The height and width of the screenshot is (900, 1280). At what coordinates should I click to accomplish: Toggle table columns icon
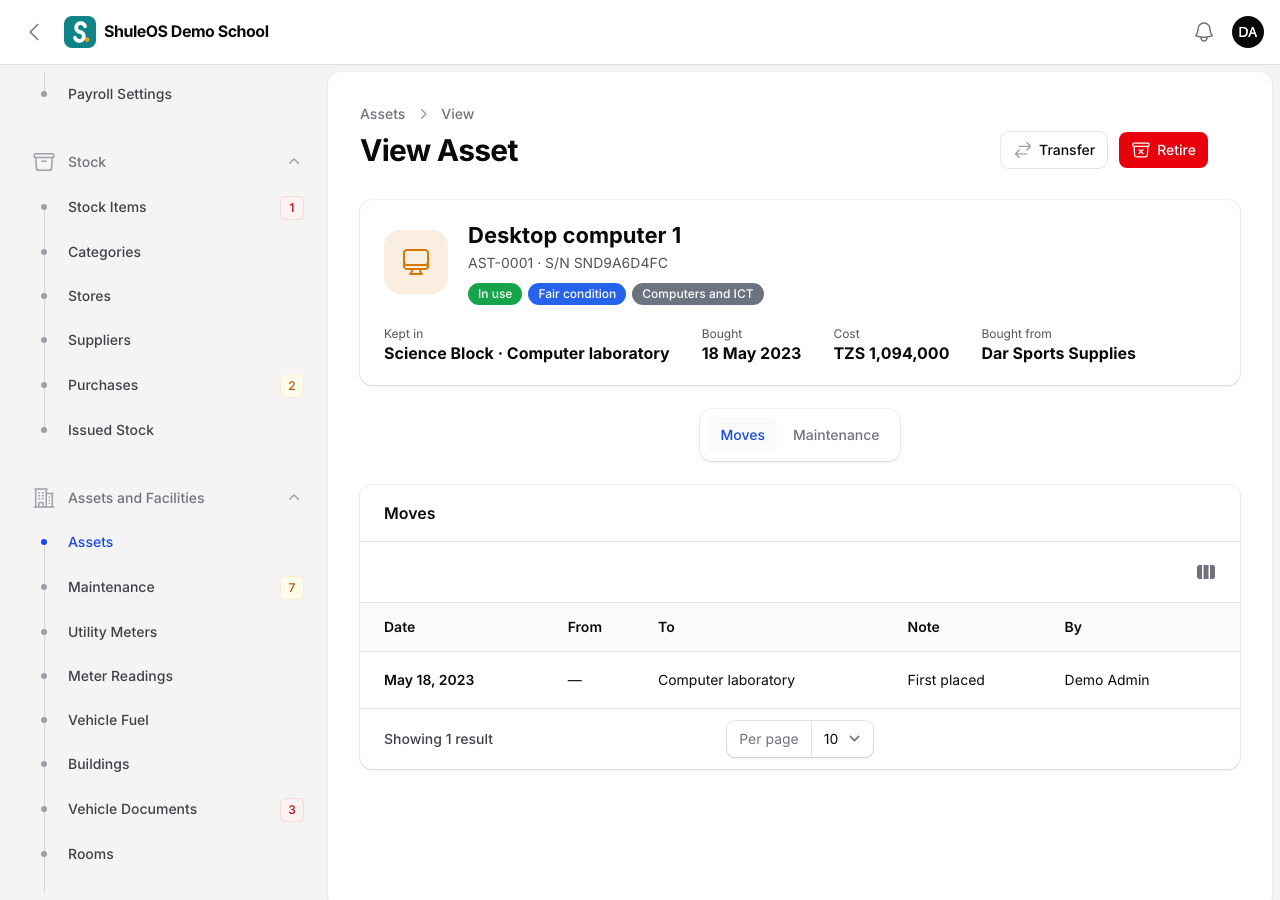click(x=1206, y=572)
